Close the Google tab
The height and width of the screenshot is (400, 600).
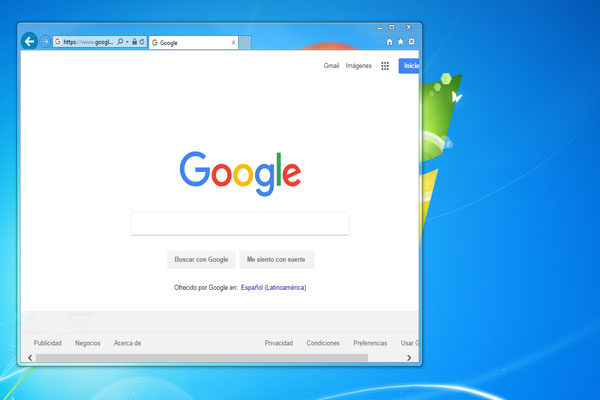click(234, 43)
